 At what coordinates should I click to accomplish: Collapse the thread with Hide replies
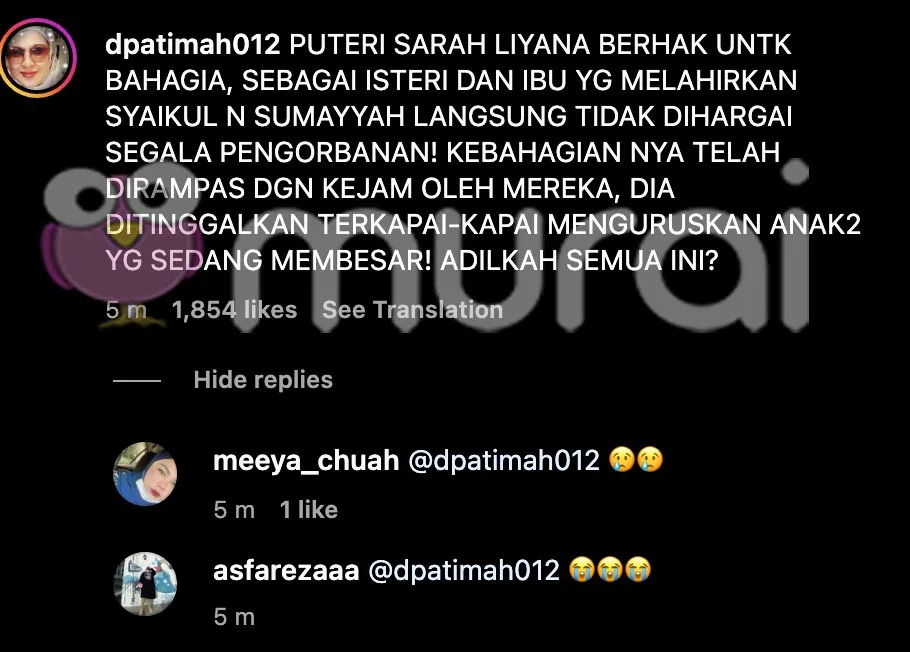coord(263,380)
